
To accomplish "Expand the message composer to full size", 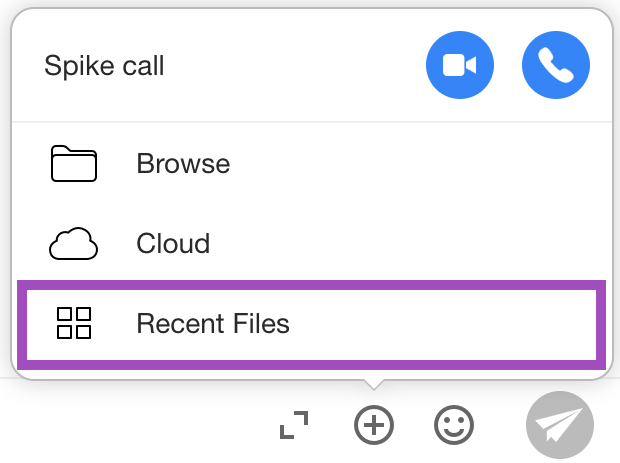I will pyautogui.click(x=294, y=425).
